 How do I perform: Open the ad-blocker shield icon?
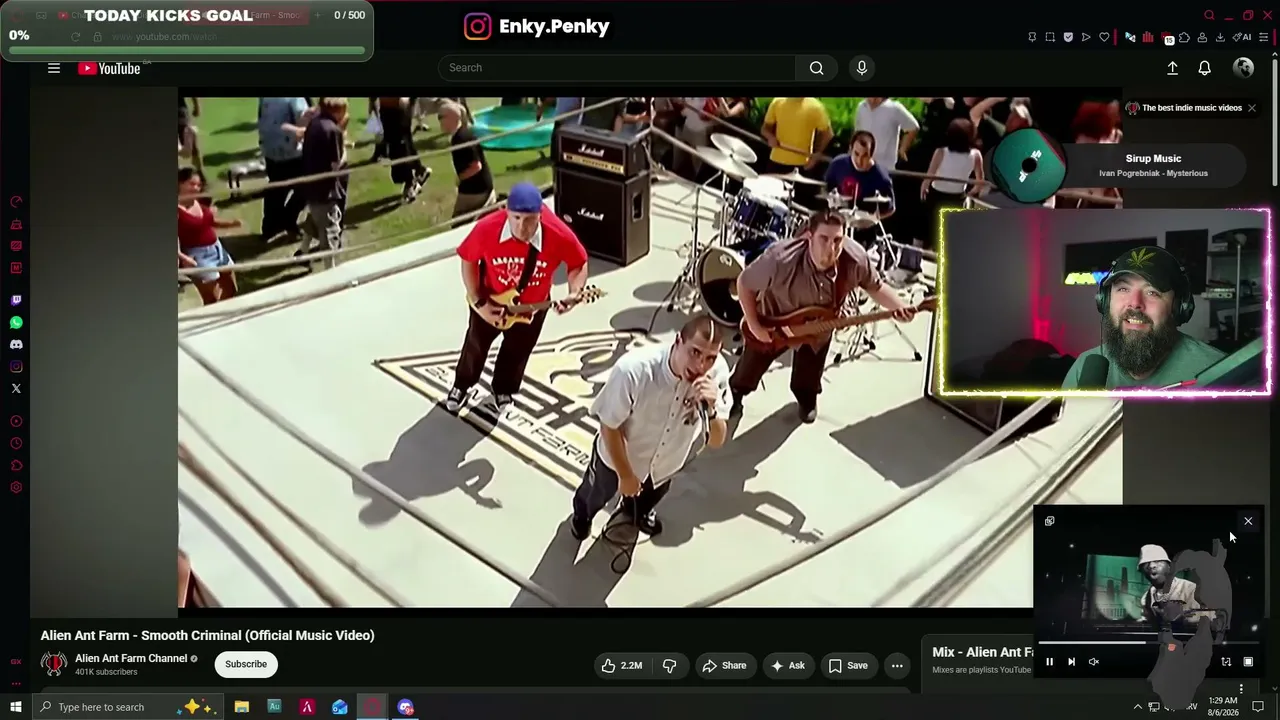1068,37
